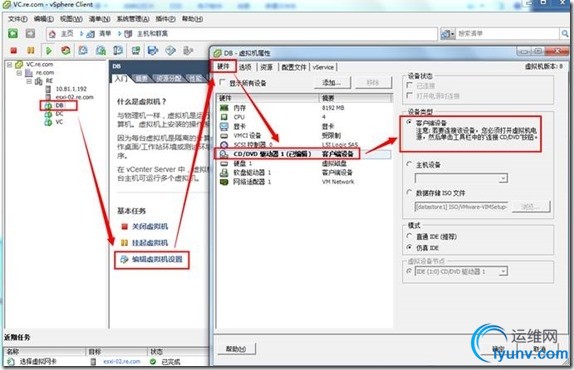Click the 清单 inventory breadcrumb icon

(90, 34)
